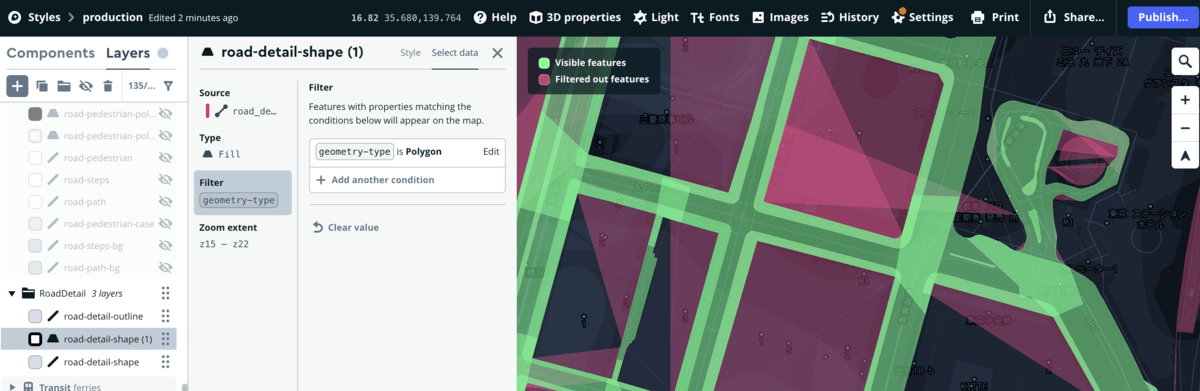
Task: Click the hide layers toolbar icon
Action: point(86,86)
